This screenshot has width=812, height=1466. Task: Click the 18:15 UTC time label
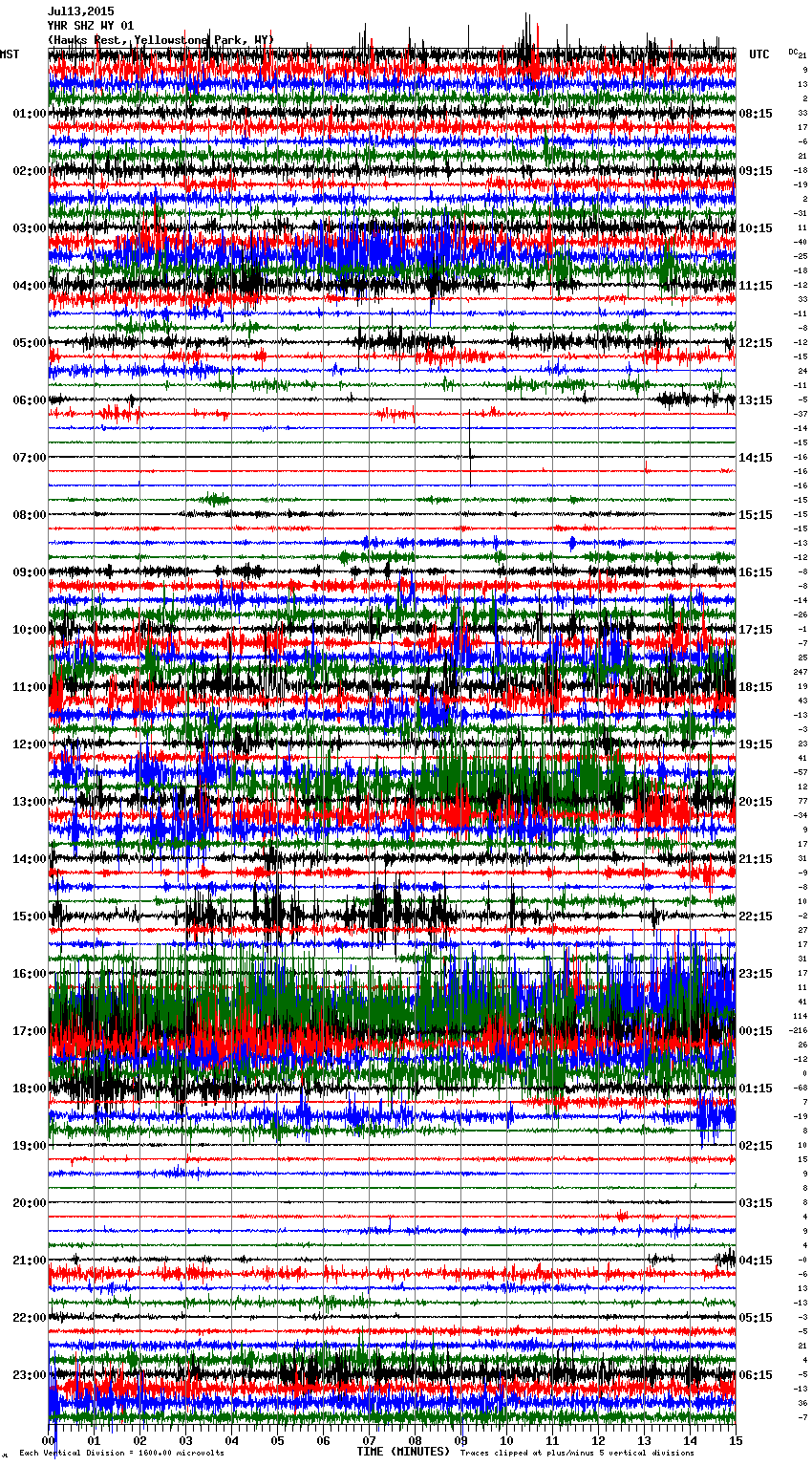pyautogui.click(x=756, y=687)
